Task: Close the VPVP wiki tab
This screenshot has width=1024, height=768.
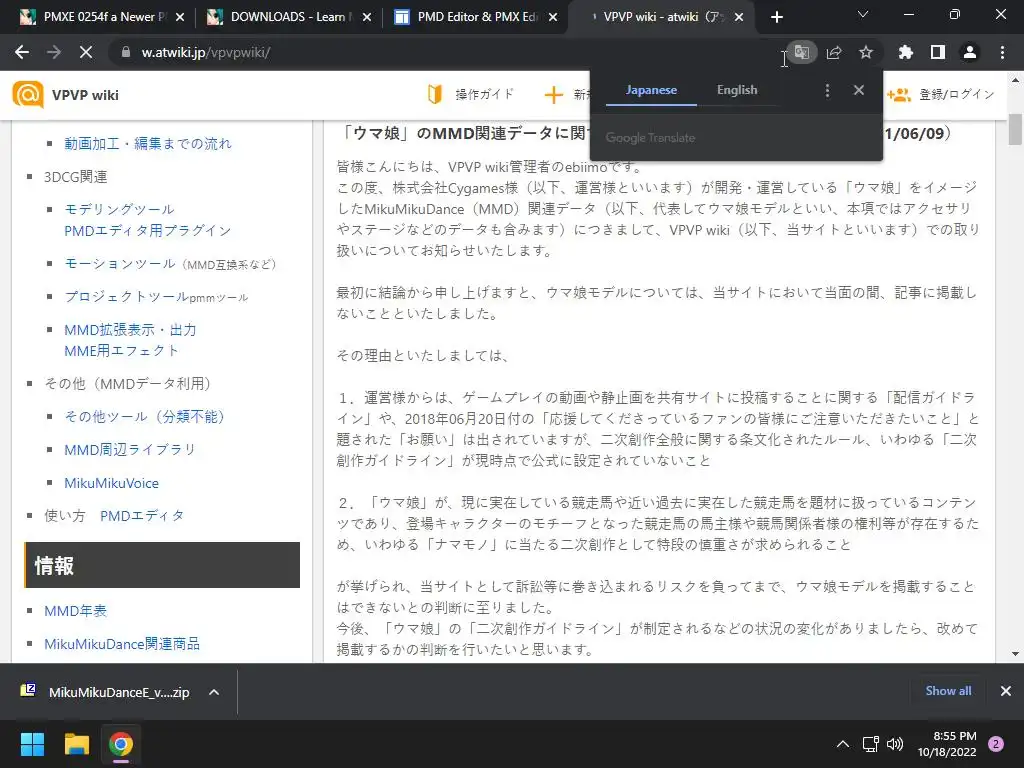Action: (x=739, y=17)
